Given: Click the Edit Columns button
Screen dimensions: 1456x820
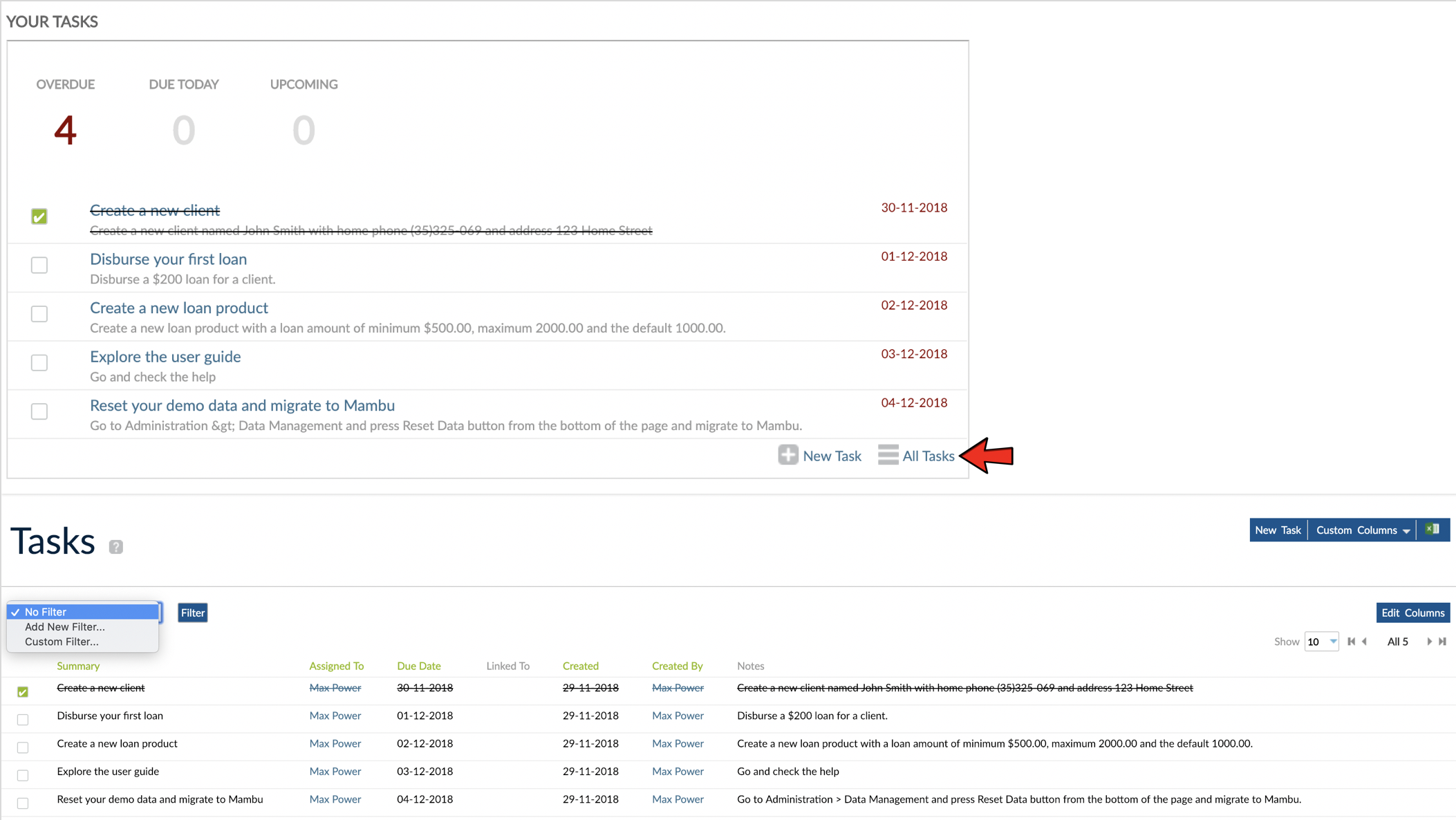Looking at the screenshot, I should click(x=1412, y=613).
